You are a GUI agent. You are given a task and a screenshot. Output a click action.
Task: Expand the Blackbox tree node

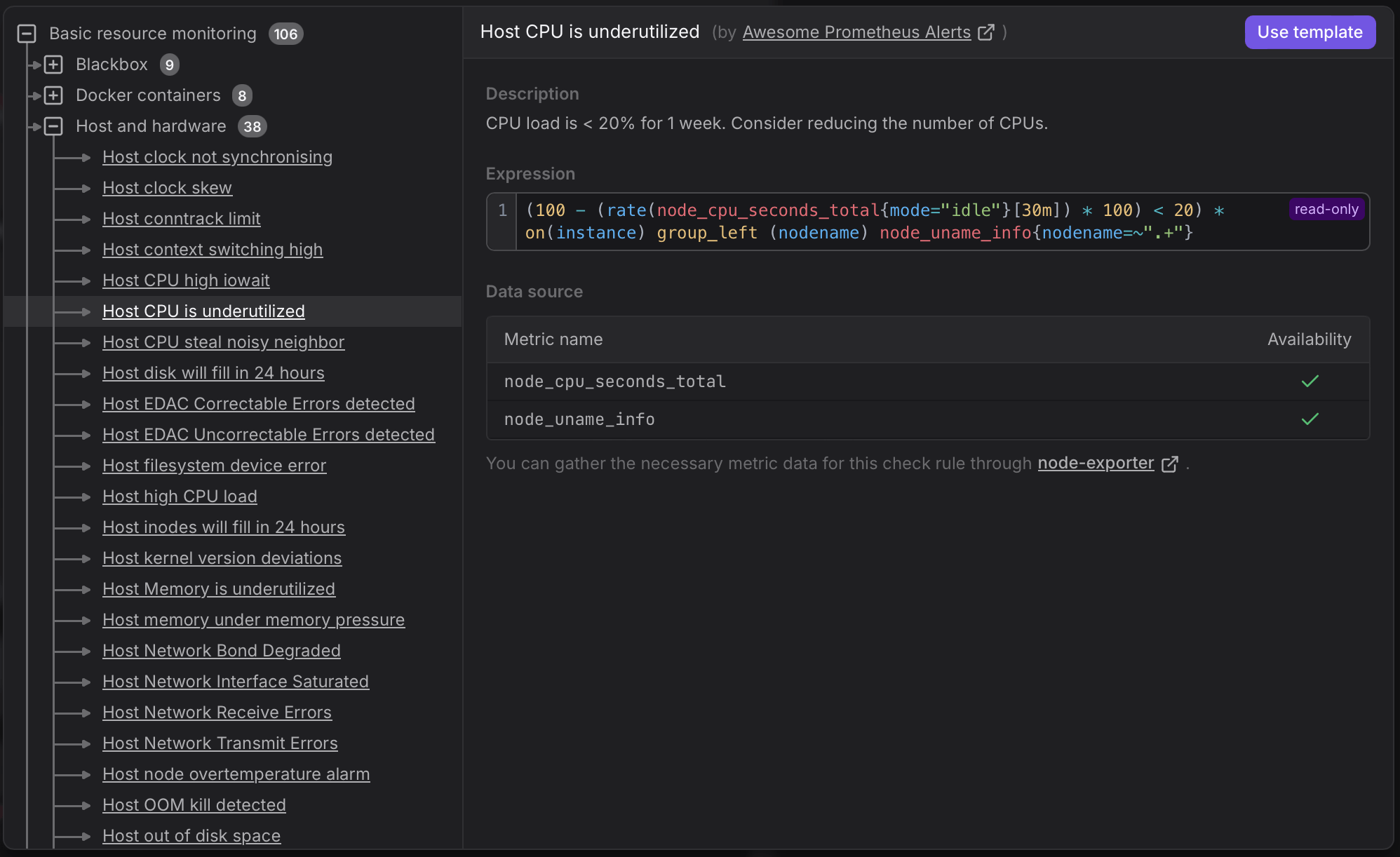(53, 65)
